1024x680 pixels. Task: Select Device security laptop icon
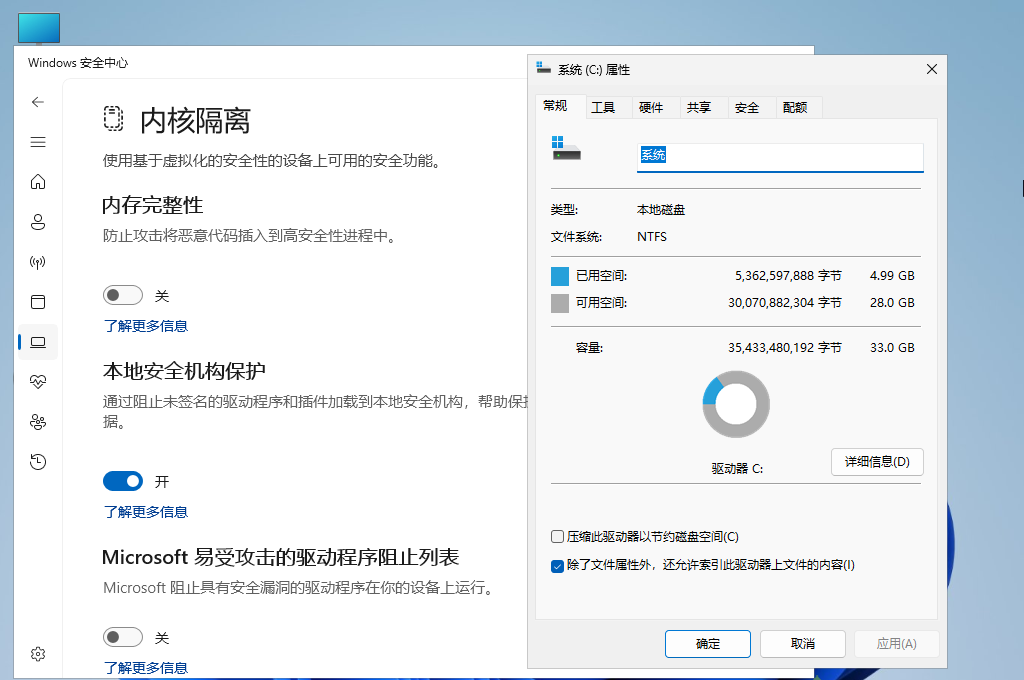click(x=38, y=342)
